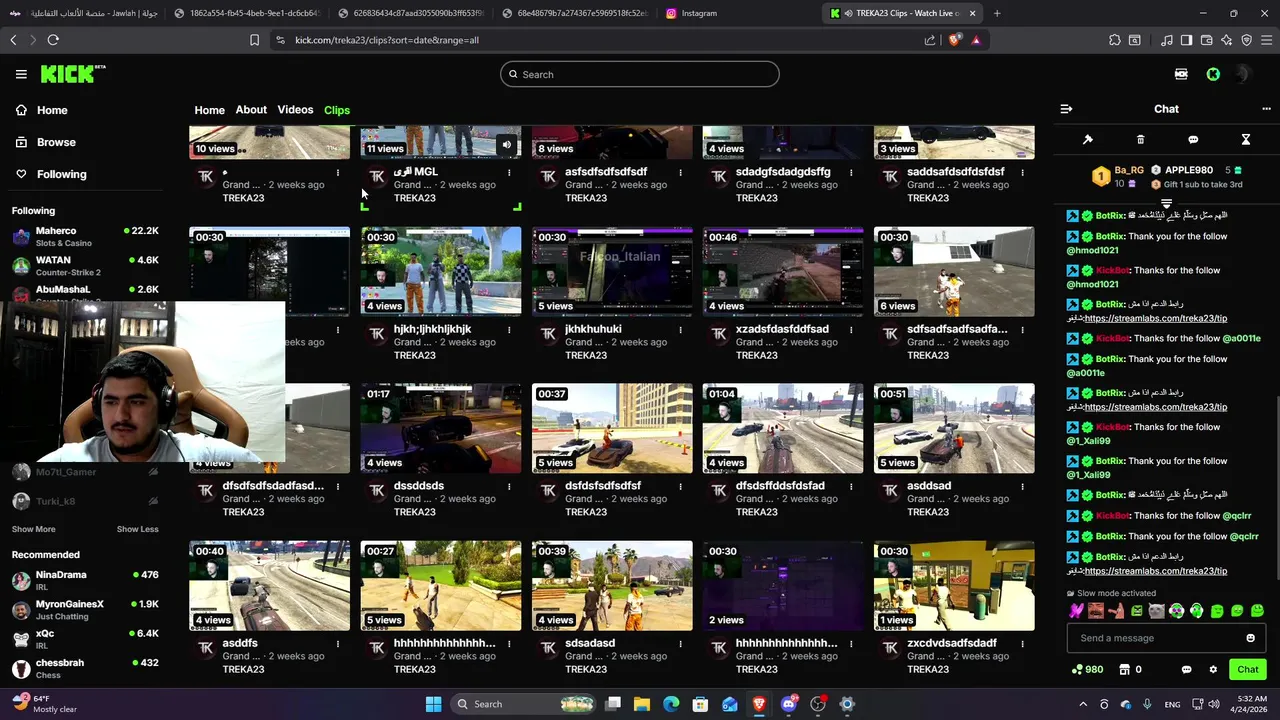
Task: Insert the laughing man emote
Action: tap(1096, 611)
